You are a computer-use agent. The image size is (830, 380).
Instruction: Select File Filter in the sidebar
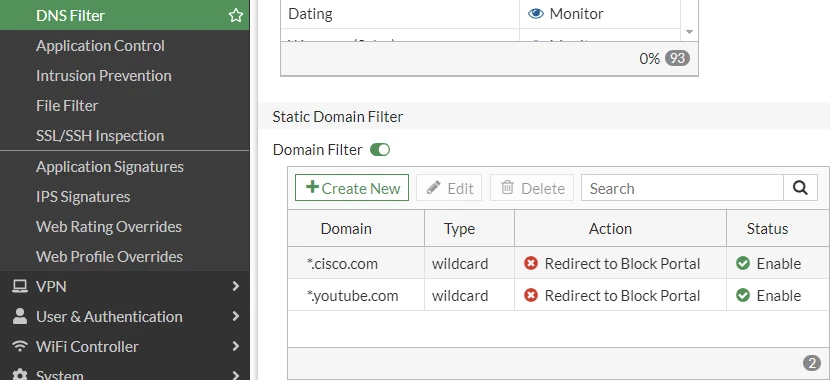(x=67, y=106)
